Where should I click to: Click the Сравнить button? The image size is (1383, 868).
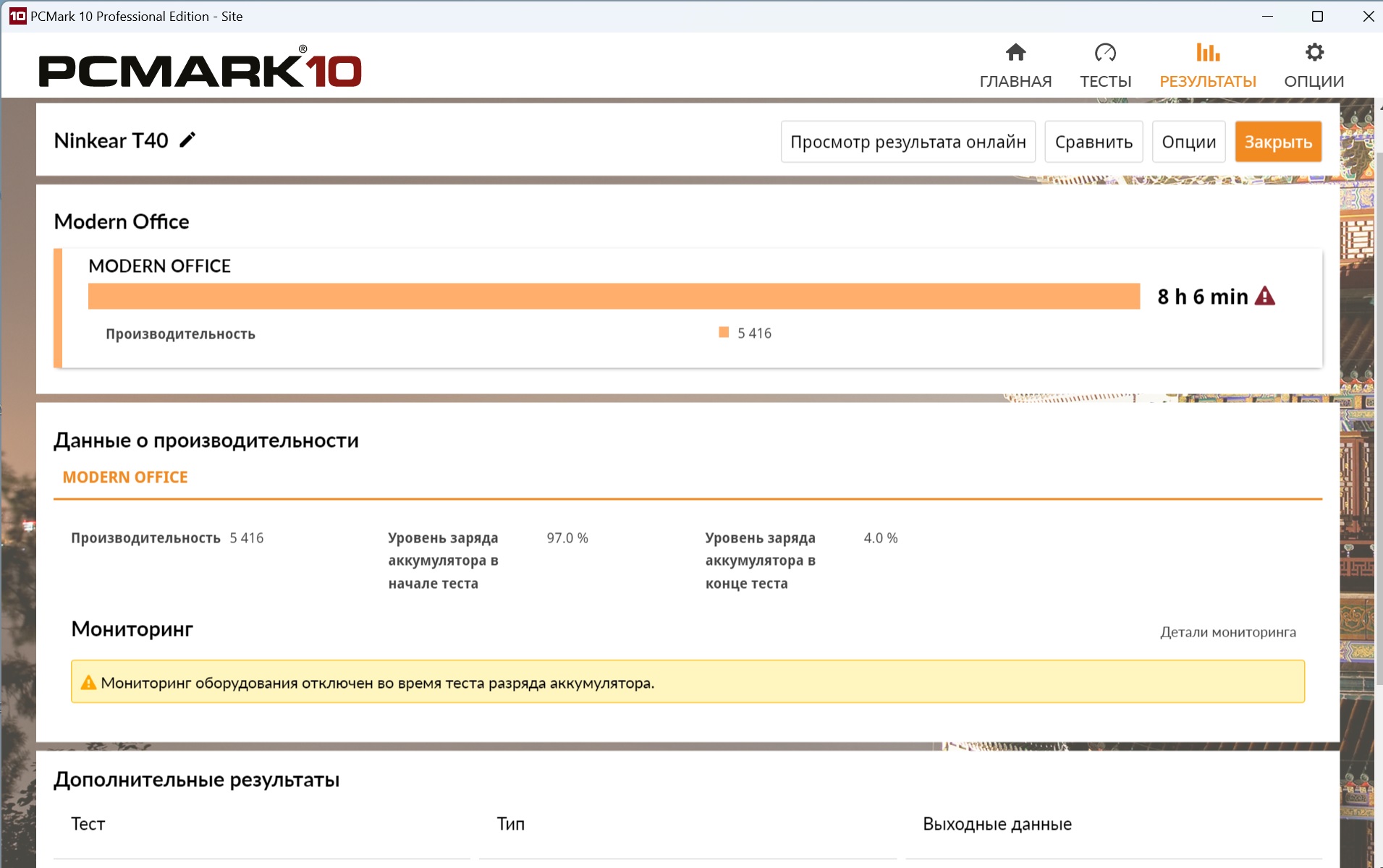point(1094,142)
